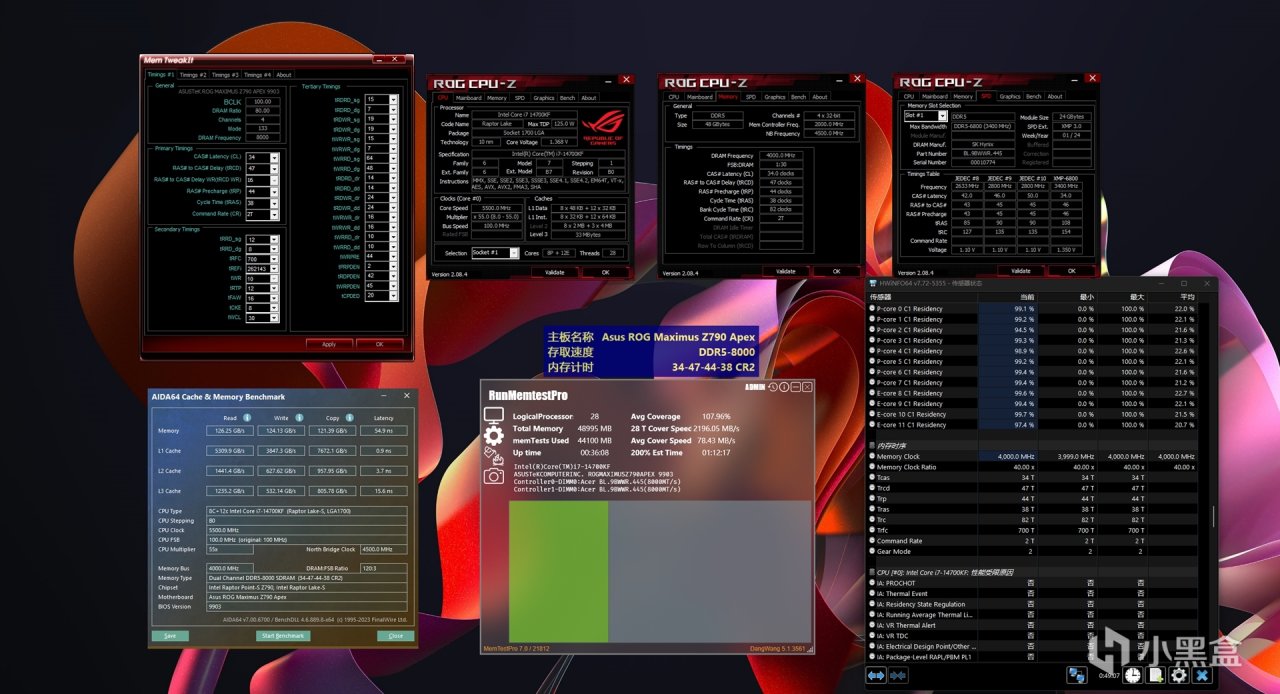
Task: Click Start Benchmark in AIDA64
Action: pos(283,636)
